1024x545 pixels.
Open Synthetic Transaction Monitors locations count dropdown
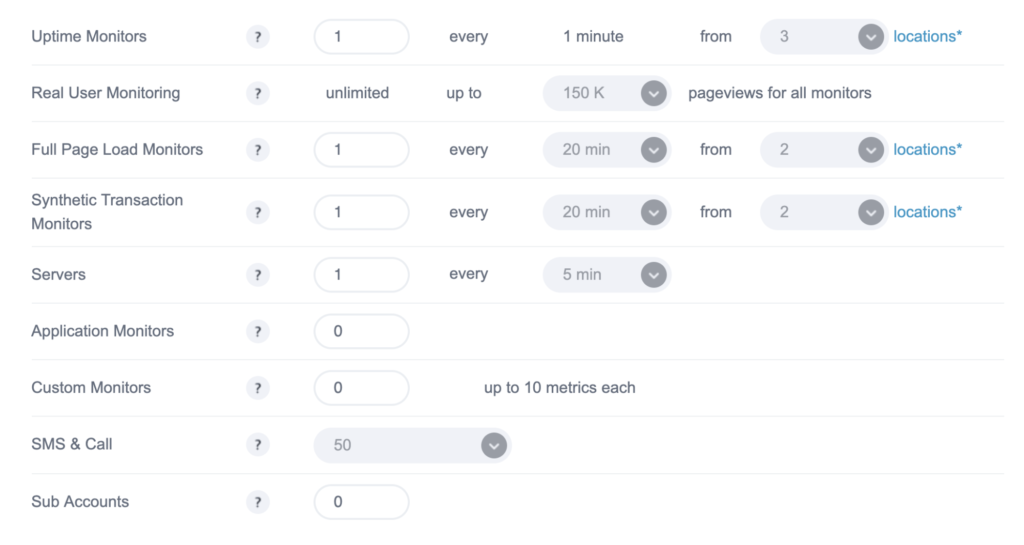pos(824,212)
